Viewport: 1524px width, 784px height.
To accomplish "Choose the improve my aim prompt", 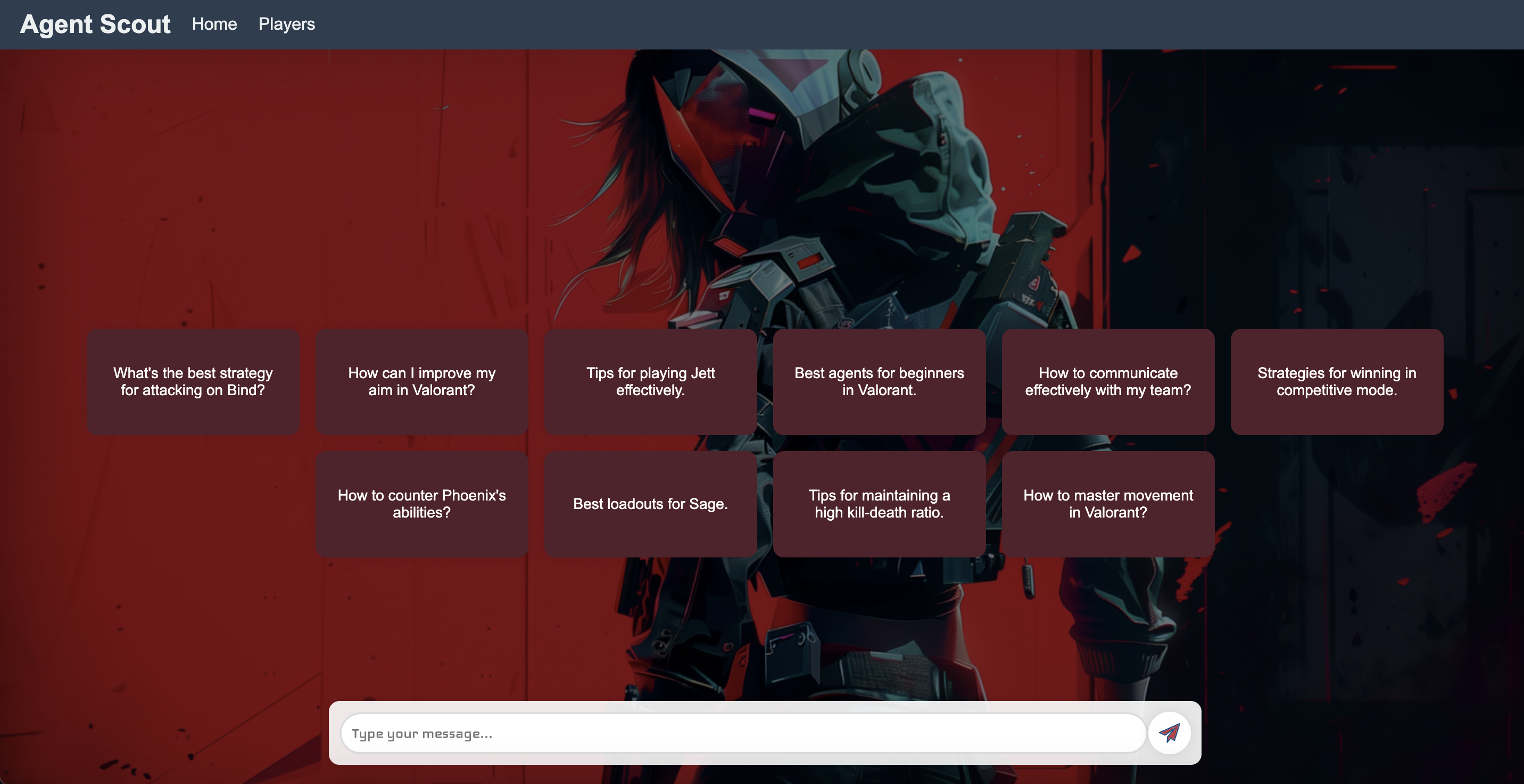I will click(421, 382).
